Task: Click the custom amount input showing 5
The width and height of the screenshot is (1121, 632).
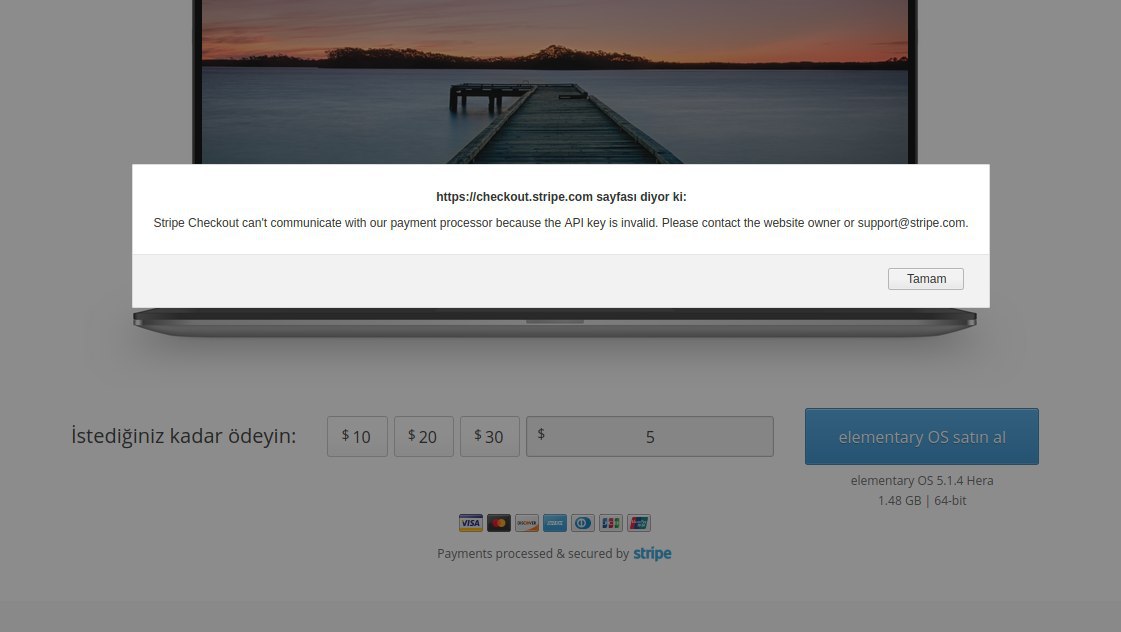Action: point(649,436)
